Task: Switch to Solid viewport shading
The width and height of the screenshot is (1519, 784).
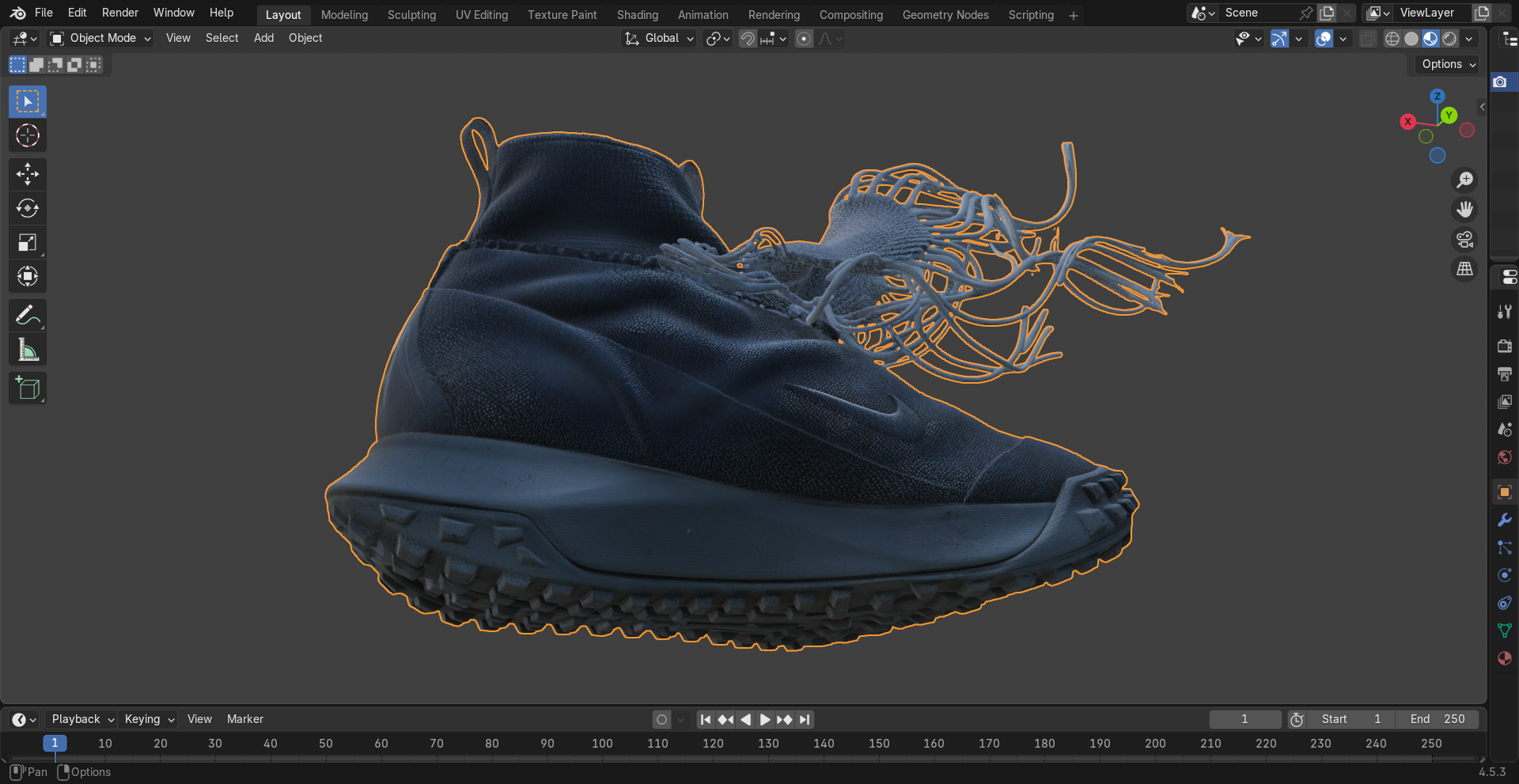Action: point(1411,39)
